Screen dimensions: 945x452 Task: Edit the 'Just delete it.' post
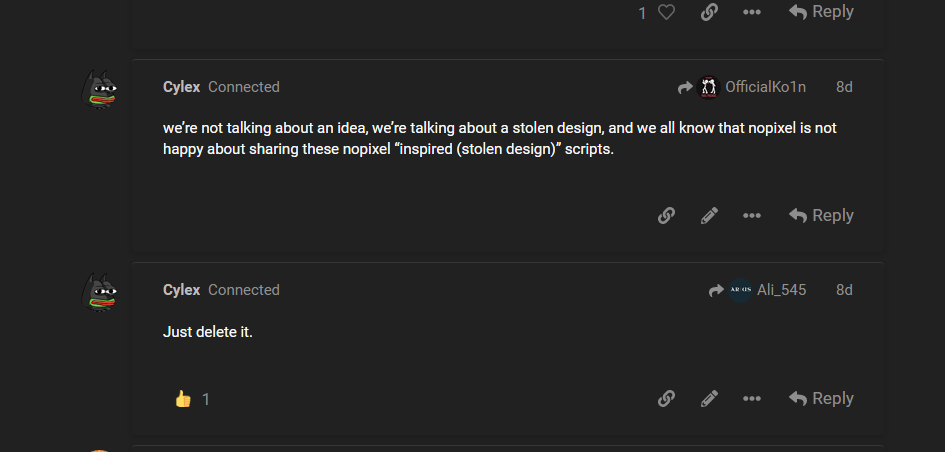pyautogui.click(x=709, y=398)
